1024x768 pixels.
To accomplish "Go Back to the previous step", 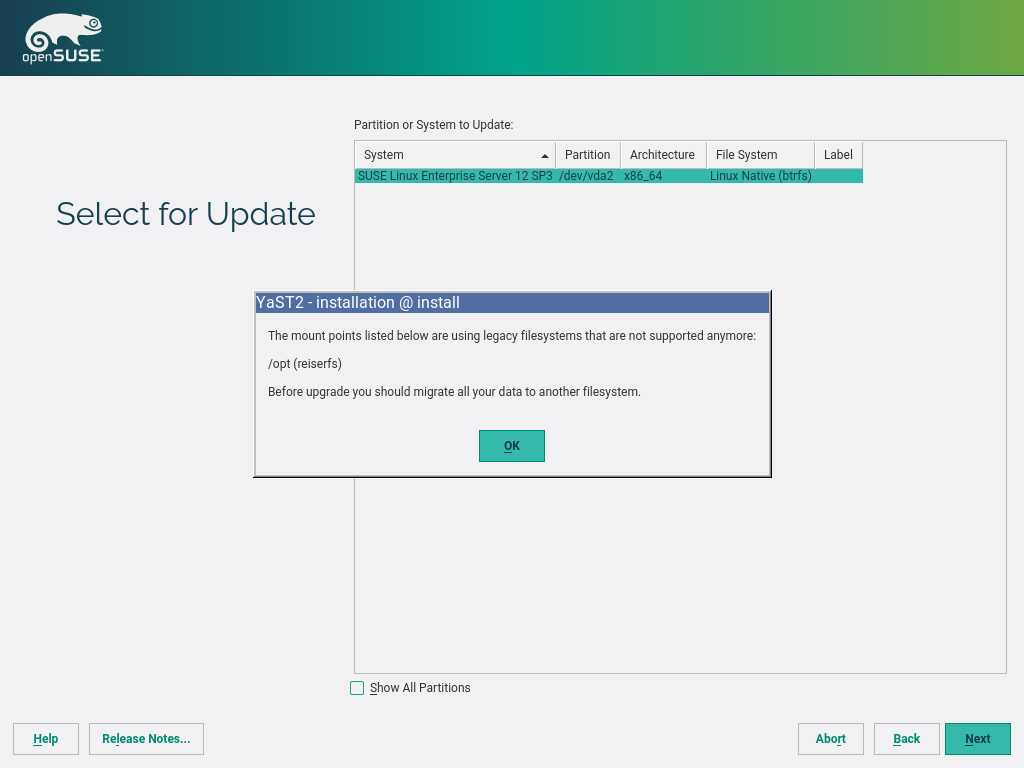I will click(x=906, y=739).
